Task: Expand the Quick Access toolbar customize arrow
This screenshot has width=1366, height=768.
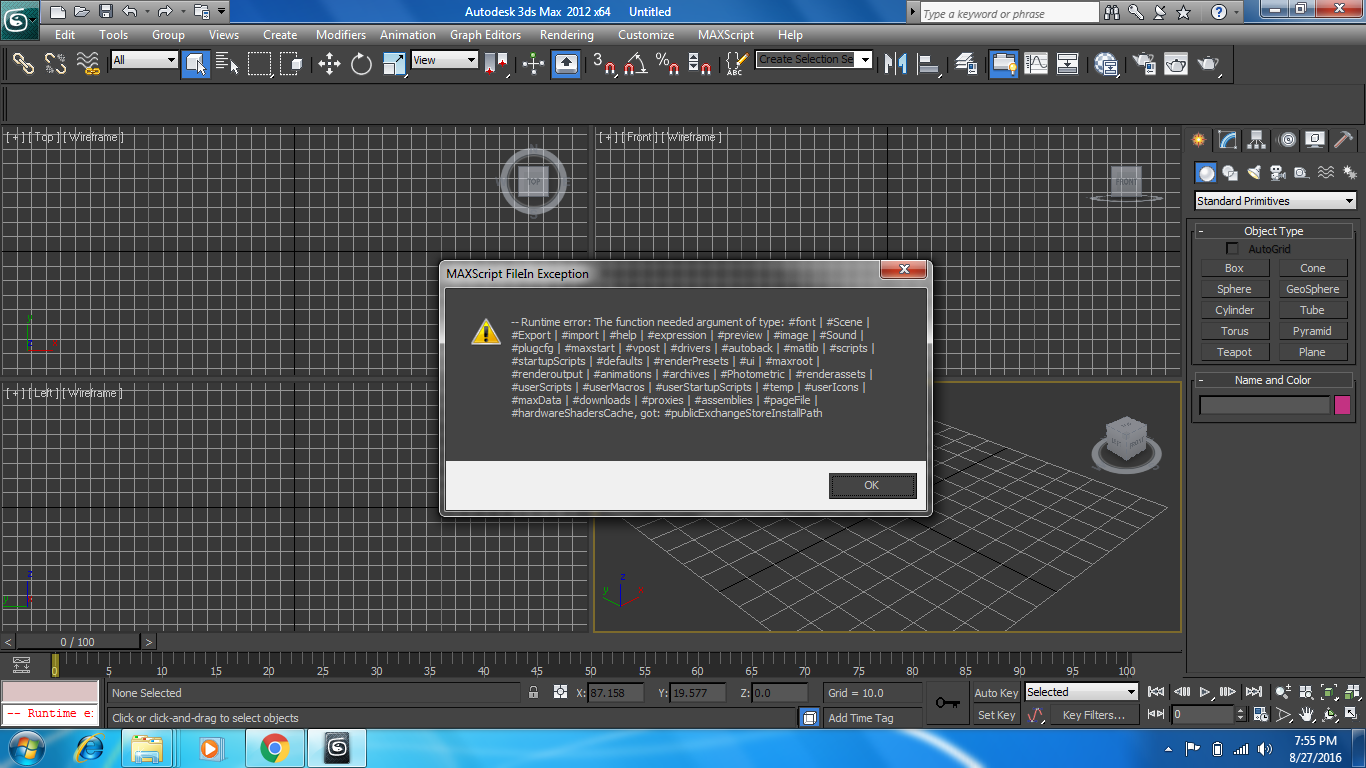Action: 222,12
